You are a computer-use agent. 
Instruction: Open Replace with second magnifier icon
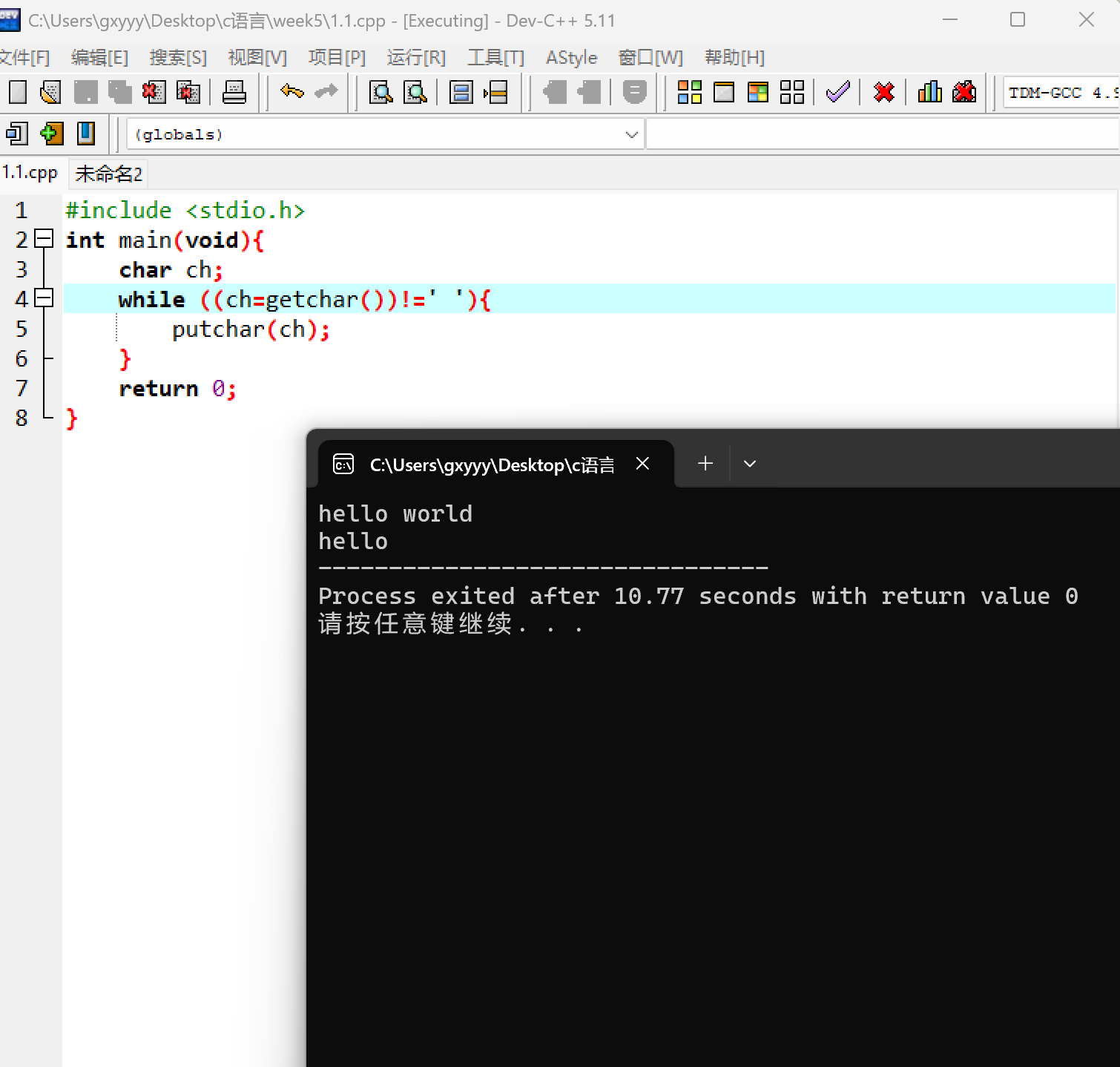[415, 93]
